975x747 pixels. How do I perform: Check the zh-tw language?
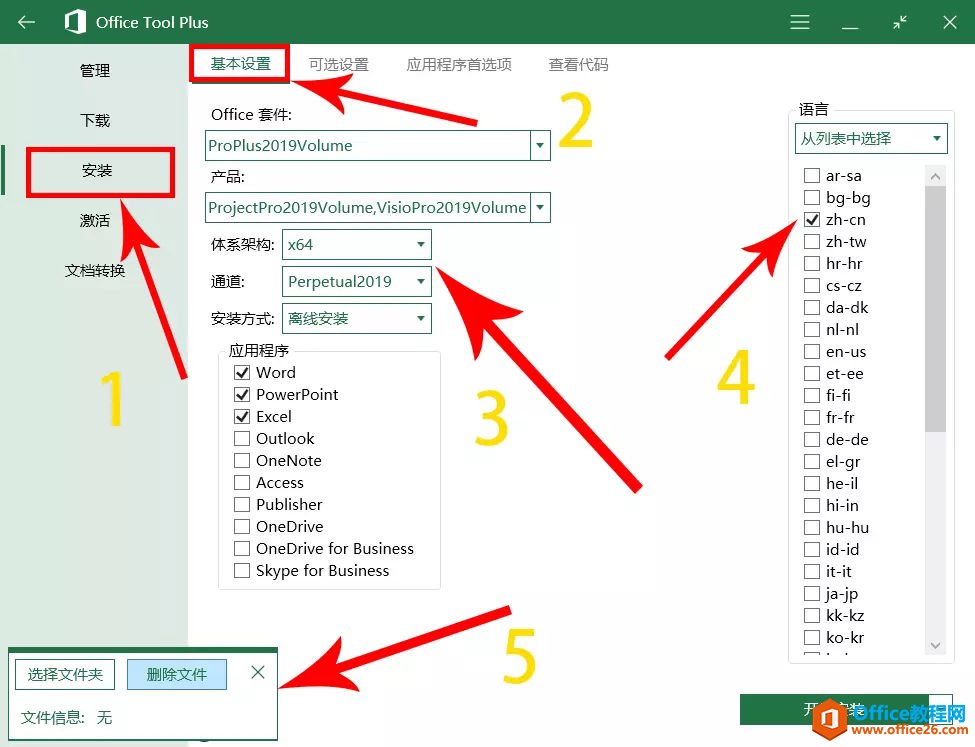[x=811, y=241]
